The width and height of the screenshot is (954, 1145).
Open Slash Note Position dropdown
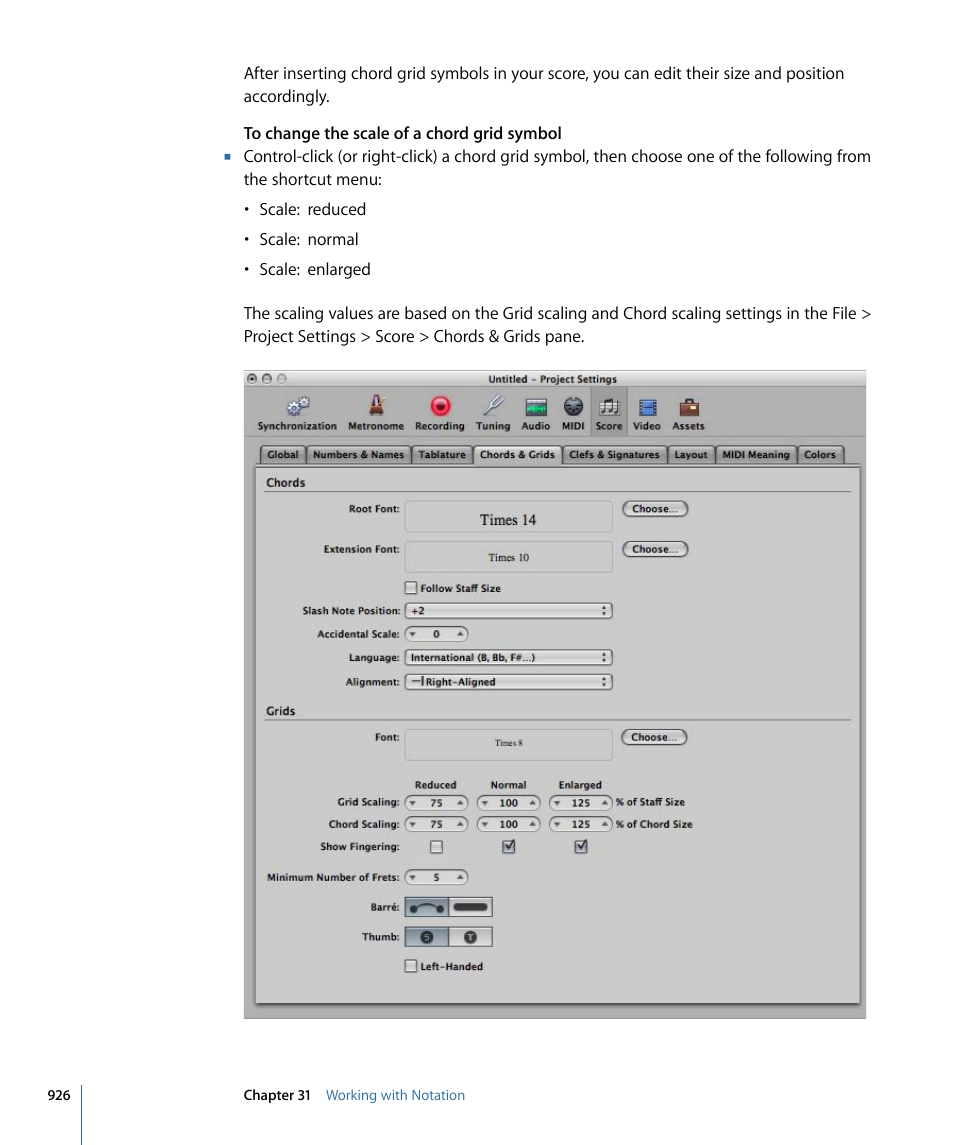click(x=508, y=610)
